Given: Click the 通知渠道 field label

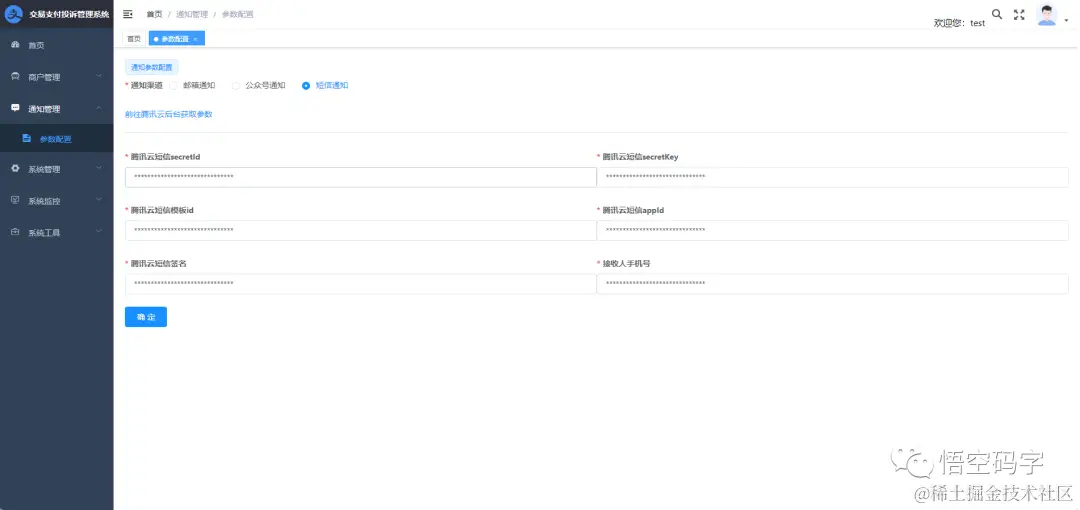Looking at the screenshot, I should 147,85.
